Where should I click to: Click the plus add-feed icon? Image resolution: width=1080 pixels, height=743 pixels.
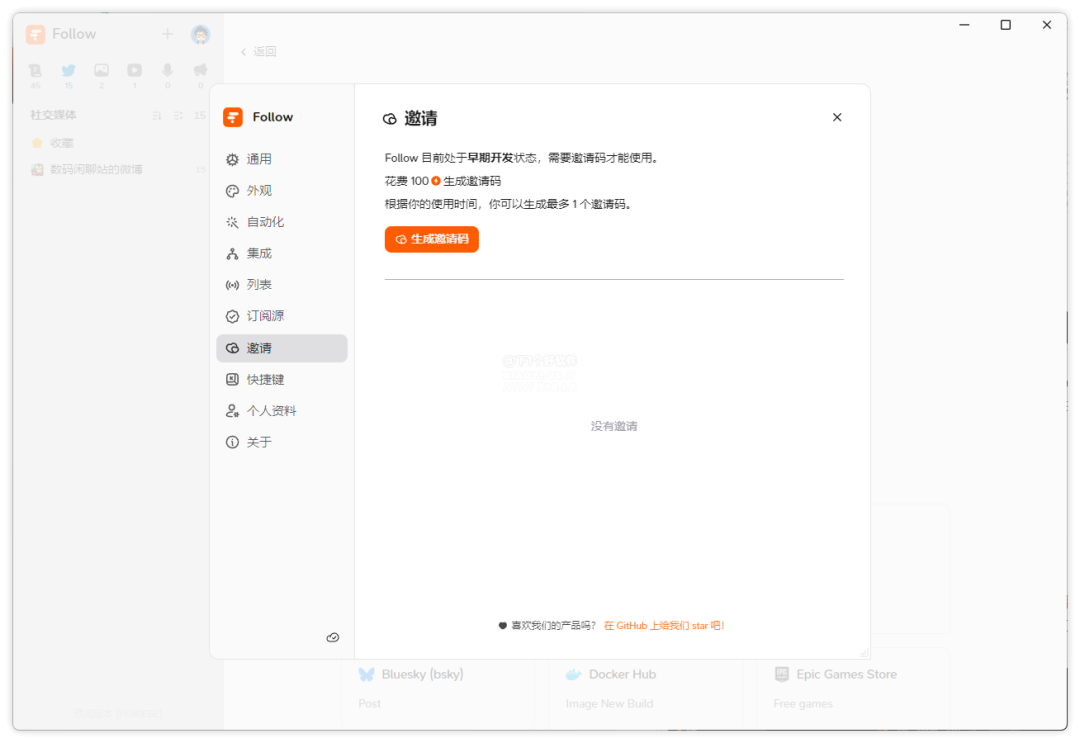(x=167, y=34)
